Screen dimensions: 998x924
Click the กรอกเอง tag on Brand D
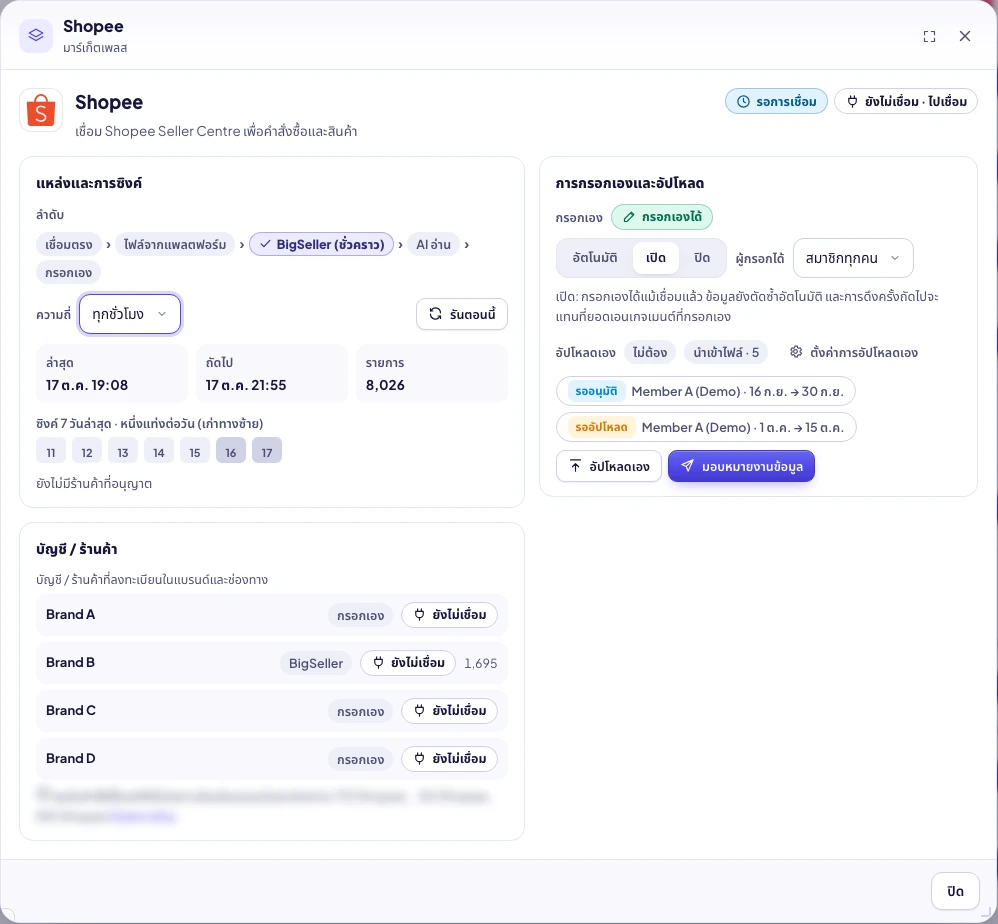coord(360,759)
